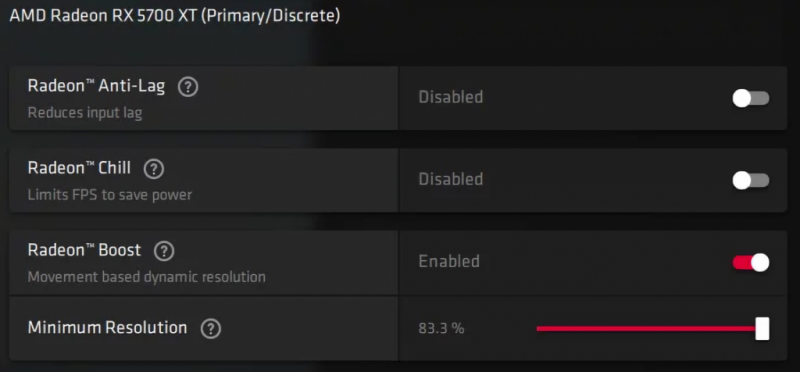
Task: Click the Minimum Resolution label text
Action: (107, 327)
